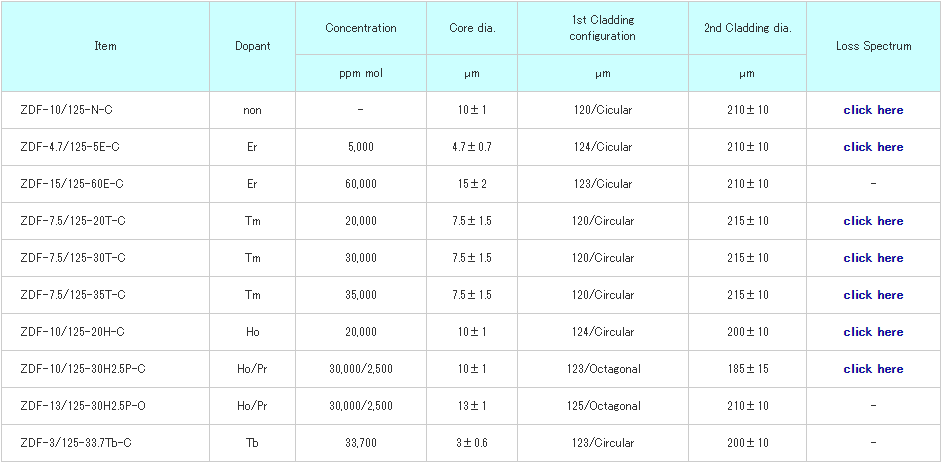Open 'click here' for ZDF-7.5/125-20T-C
Viewport: 941px width, 464px height.
(x=872, y=221)
